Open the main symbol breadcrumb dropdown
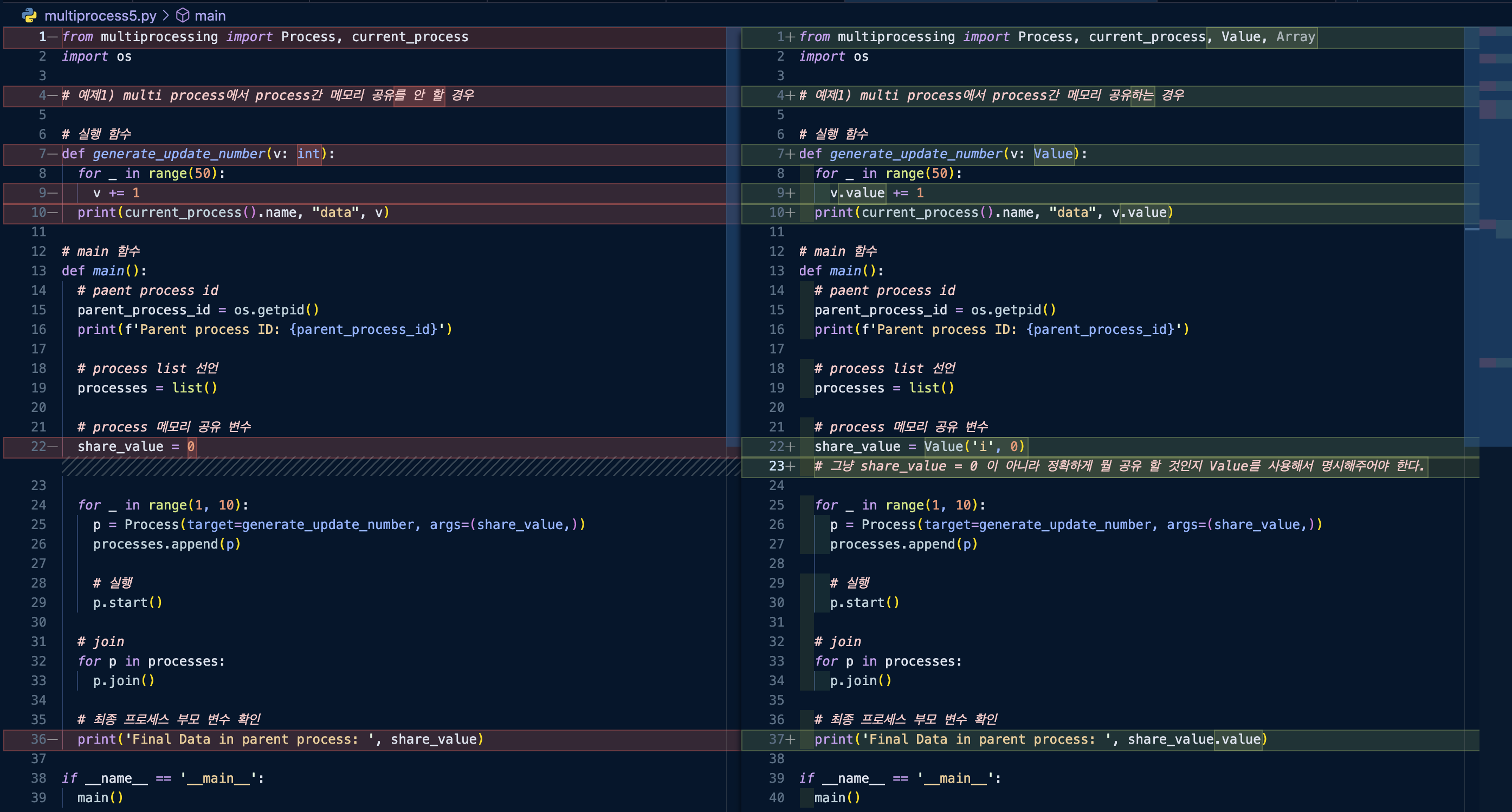Viewport: 1512px width, 812px height. (210, 15)
